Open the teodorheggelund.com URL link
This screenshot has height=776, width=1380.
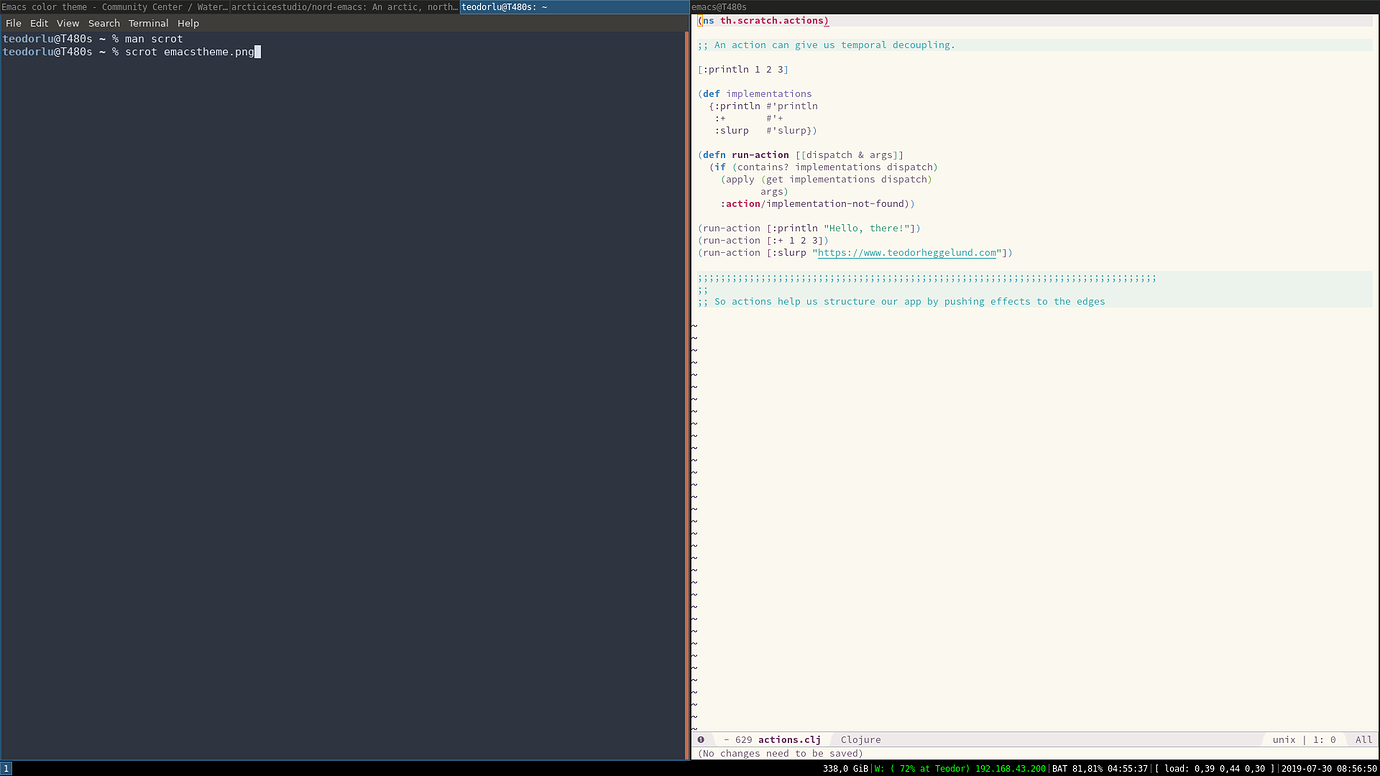pyautogui.click(x=907, y=253)
